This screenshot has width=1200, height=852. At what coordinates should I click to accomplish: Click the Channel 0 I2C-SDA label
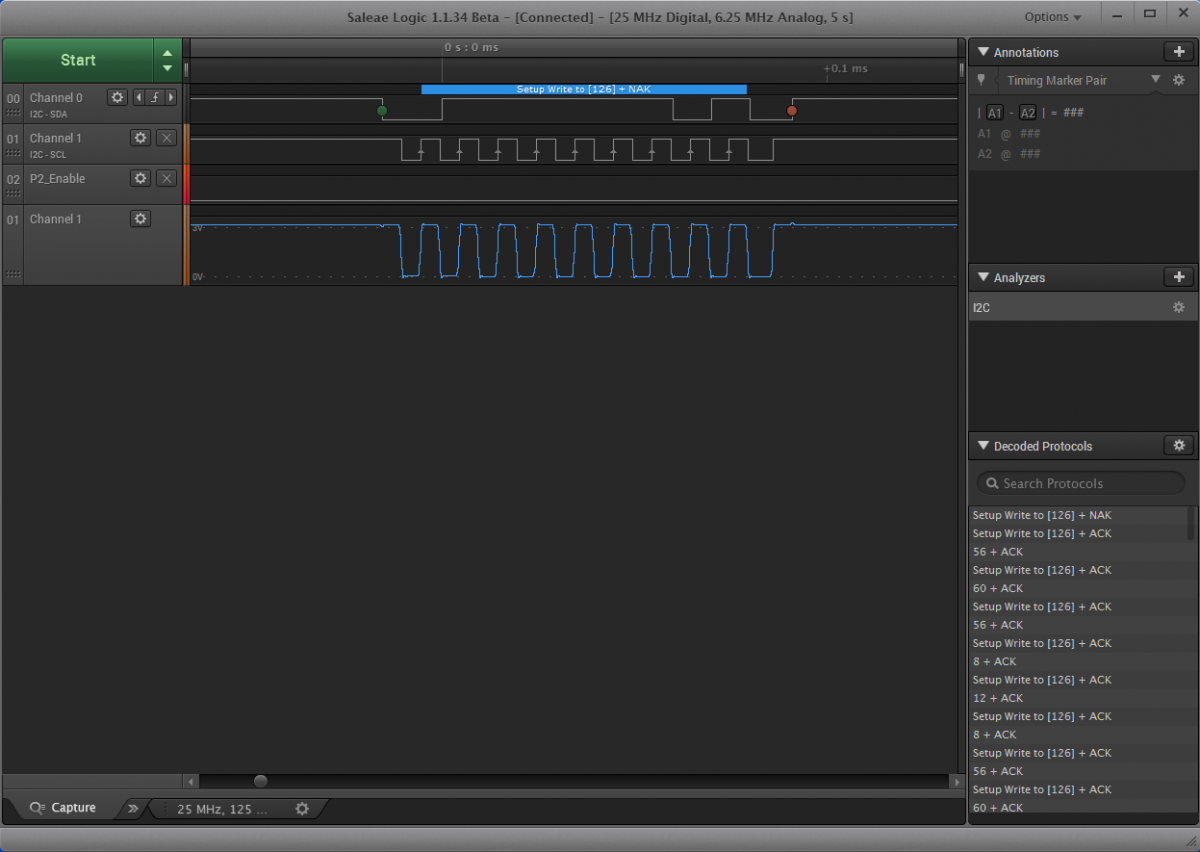(49, 114)
